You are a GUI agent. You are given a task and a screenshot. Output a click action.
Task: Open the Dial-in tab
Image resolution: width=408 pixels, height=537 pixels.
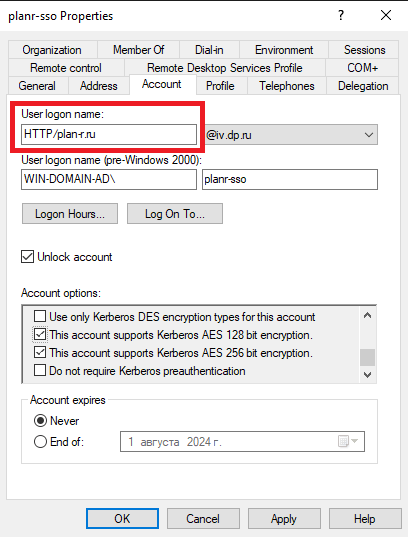(209, 50)
